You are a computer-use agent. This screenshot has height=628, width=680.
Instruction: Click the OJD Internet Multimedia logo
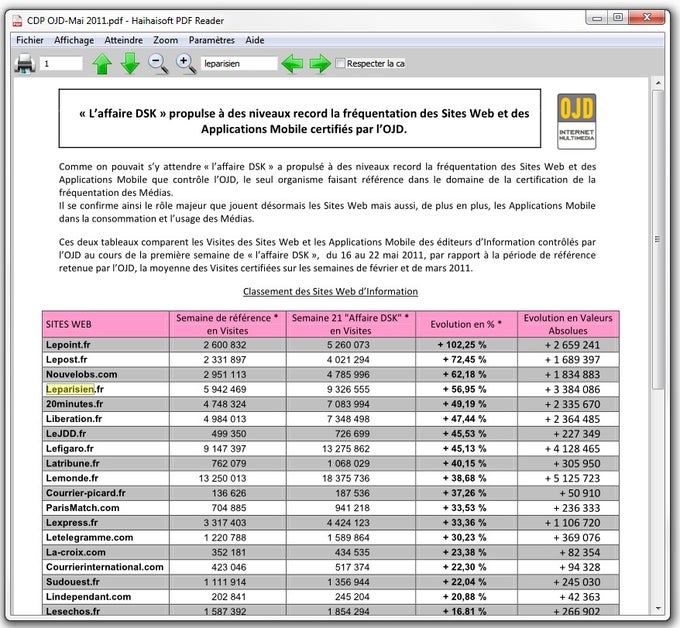coord(576,121)
